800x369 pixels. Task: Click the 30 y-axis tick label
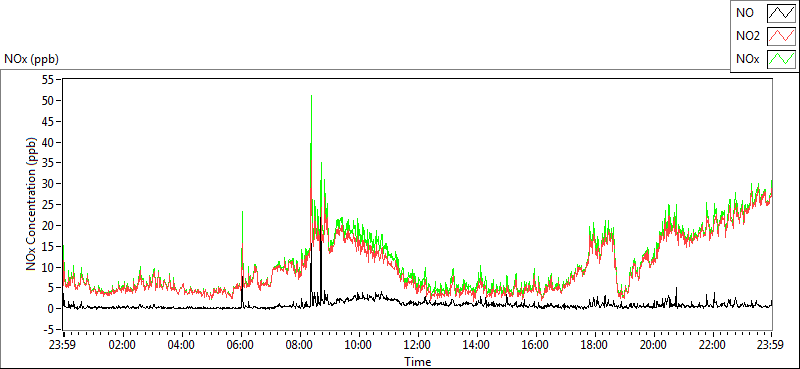pyautogui.click(x=47, y=184)
